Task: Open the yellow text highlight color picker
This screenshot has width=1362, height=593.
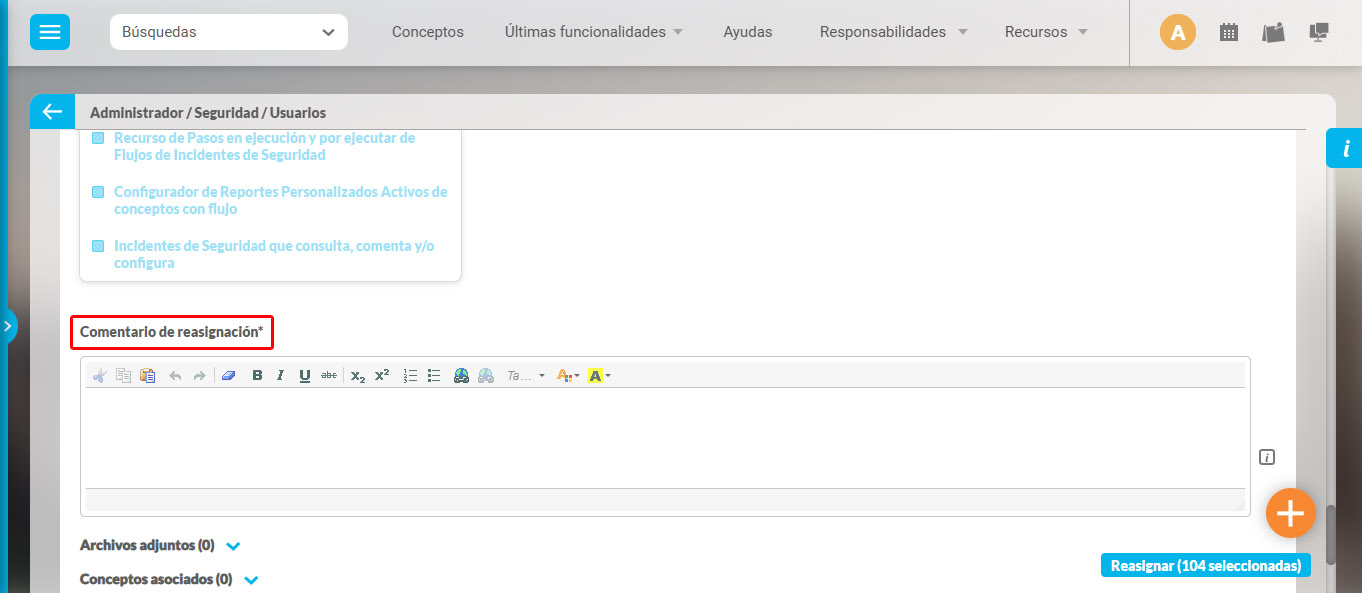Action: tap(599, 376)
